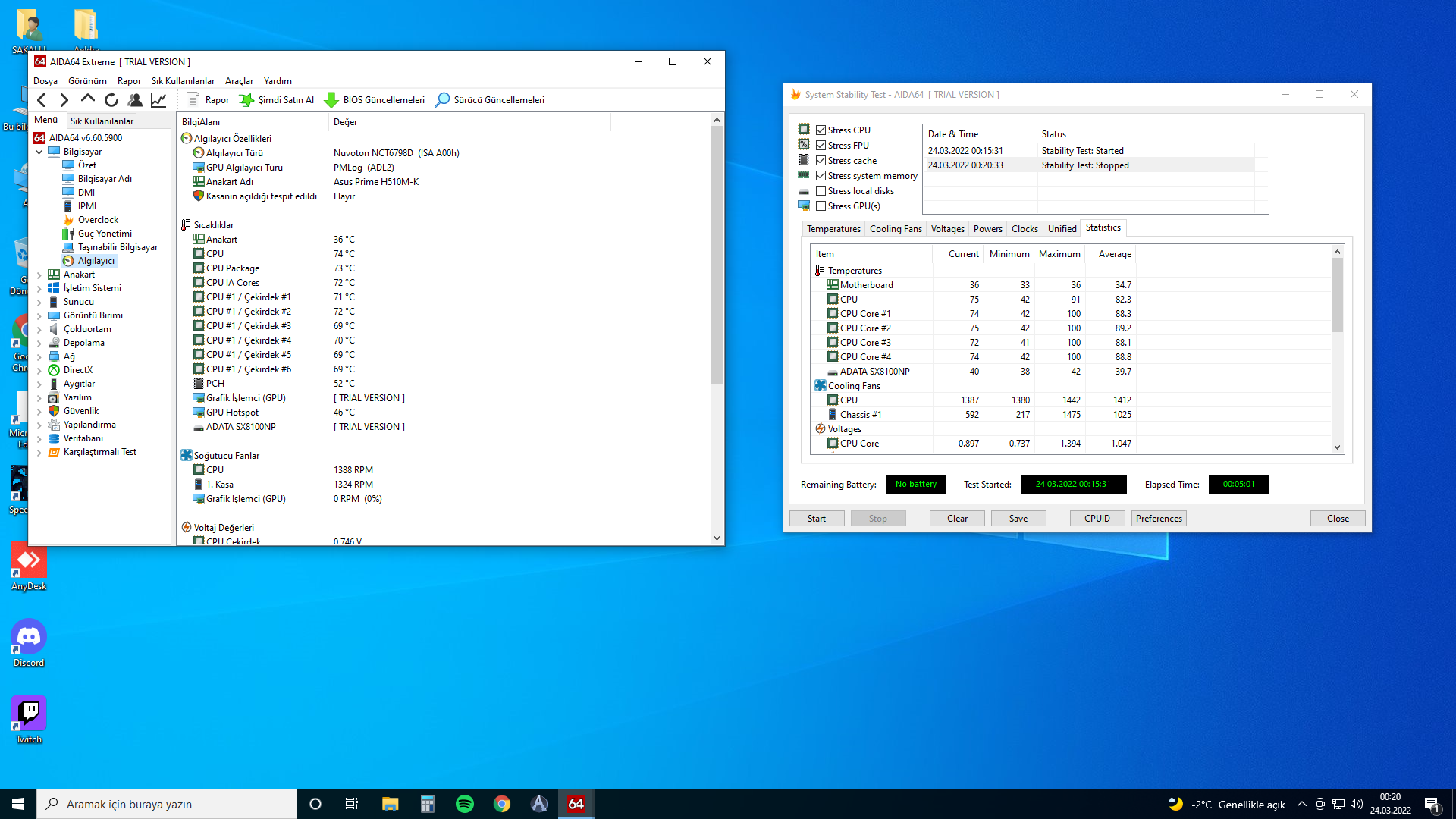
Task: Open the notification center icon
Action: tap(1432, 805)
